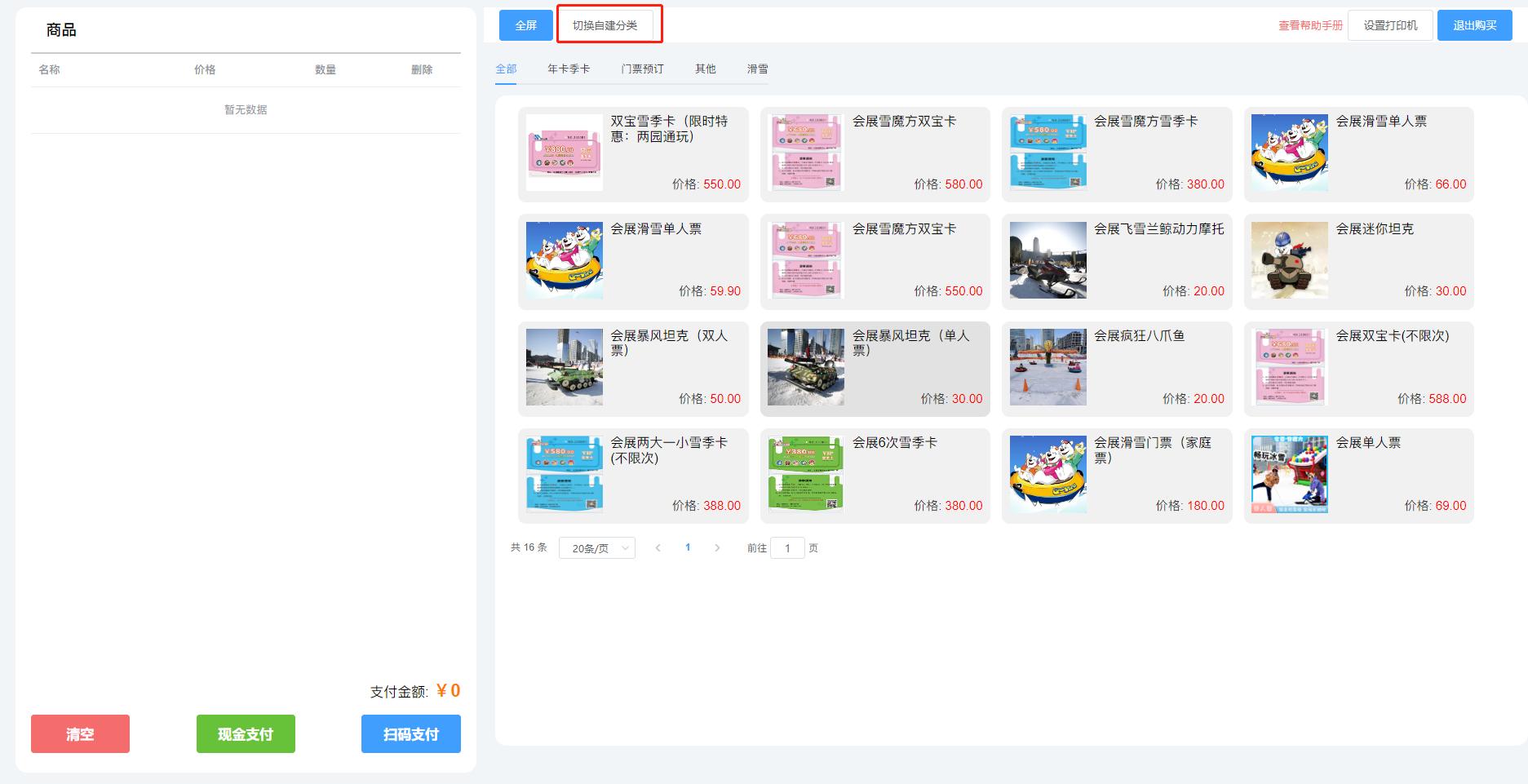This screenshot has height=784, width=1528.
Task: Click the 会展飞雪兰鲸动力摩托 snowmobile thumbnail
Action: (1047, 260)
